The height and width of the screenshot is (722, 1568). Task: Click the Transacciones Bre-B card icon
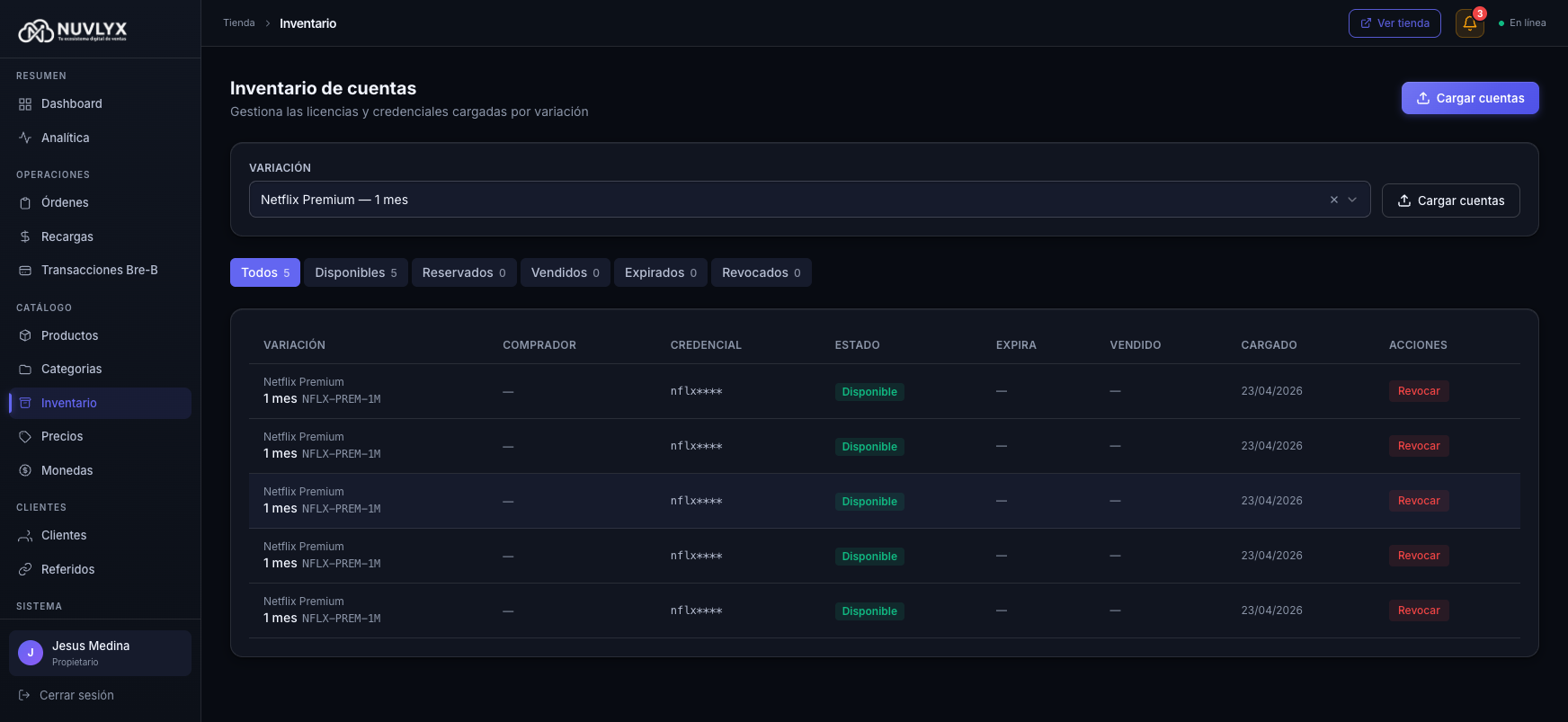click(25, 271)
